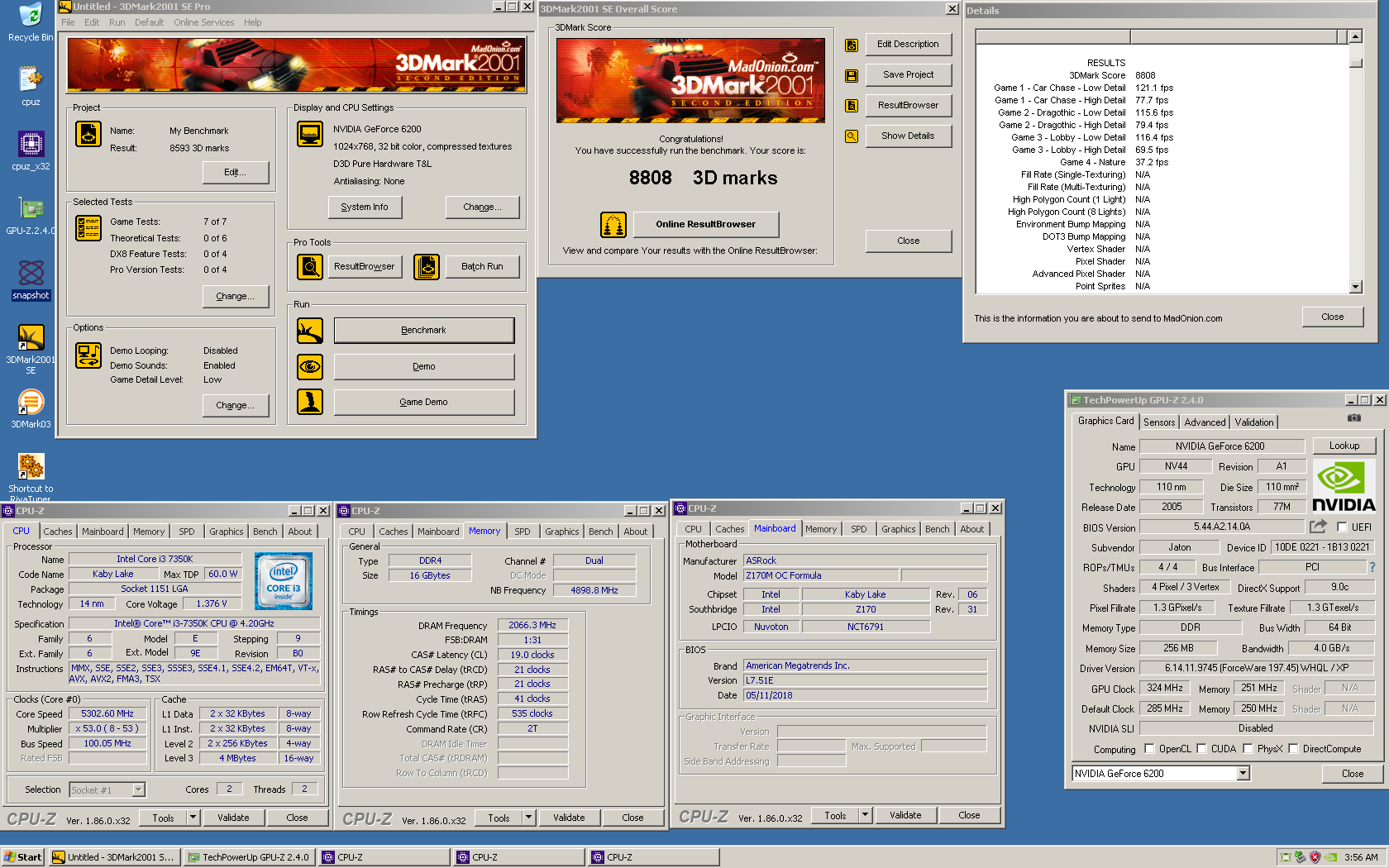Select the Caches tab in CPU-Z CPU window

58,532
